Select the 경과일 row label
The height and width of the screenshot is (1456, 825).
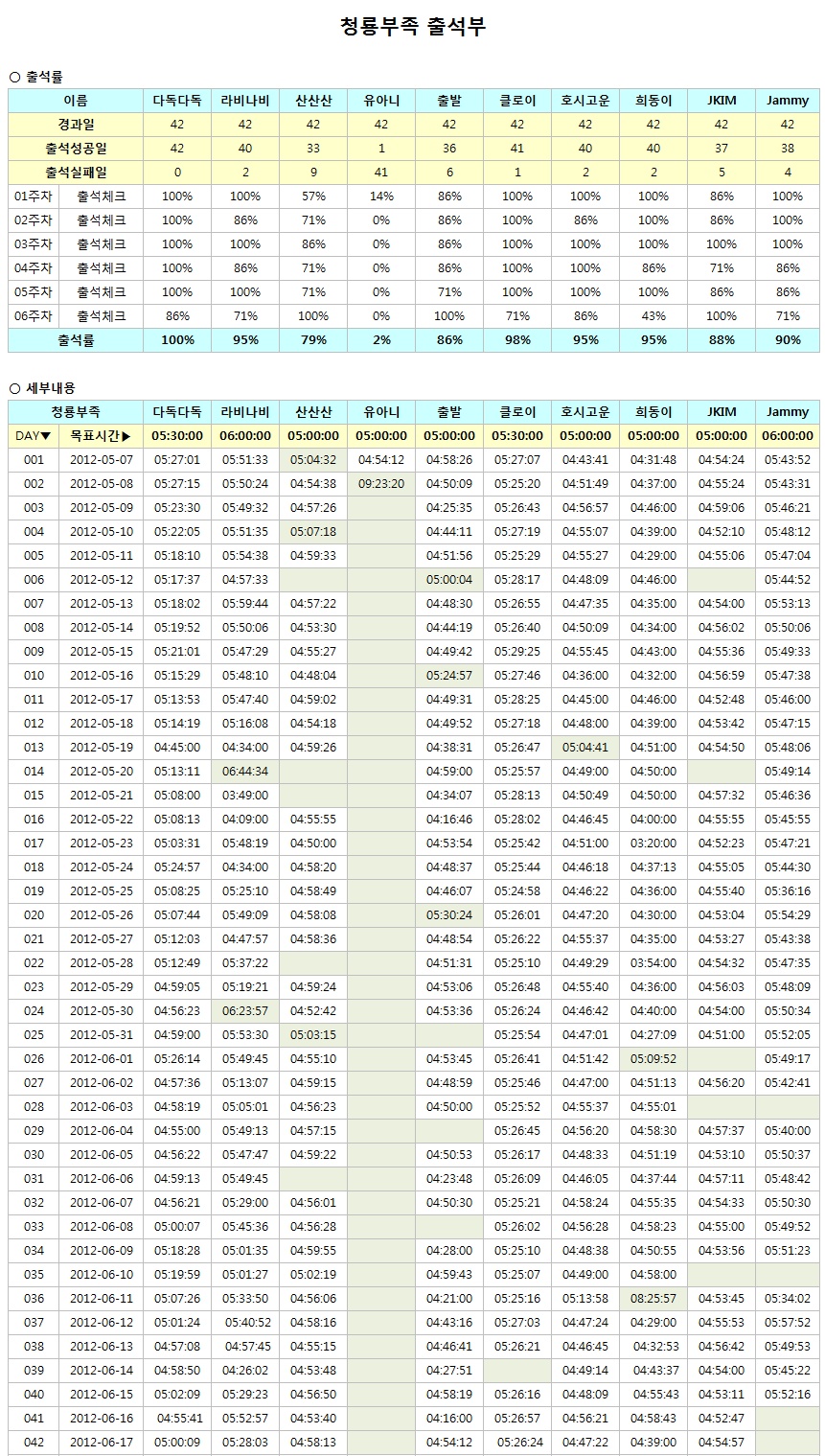(76, 125)
